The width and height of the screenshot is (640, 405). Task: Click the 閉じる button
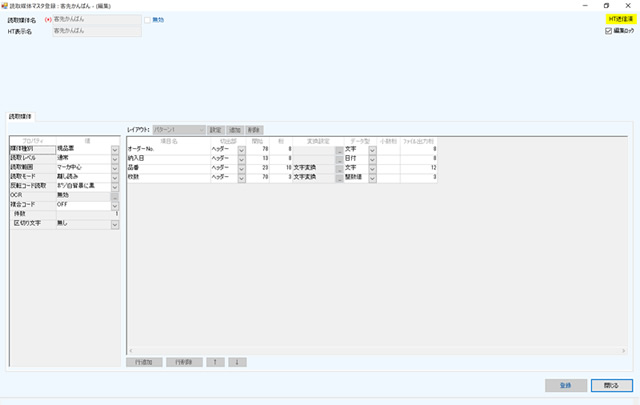612,385
